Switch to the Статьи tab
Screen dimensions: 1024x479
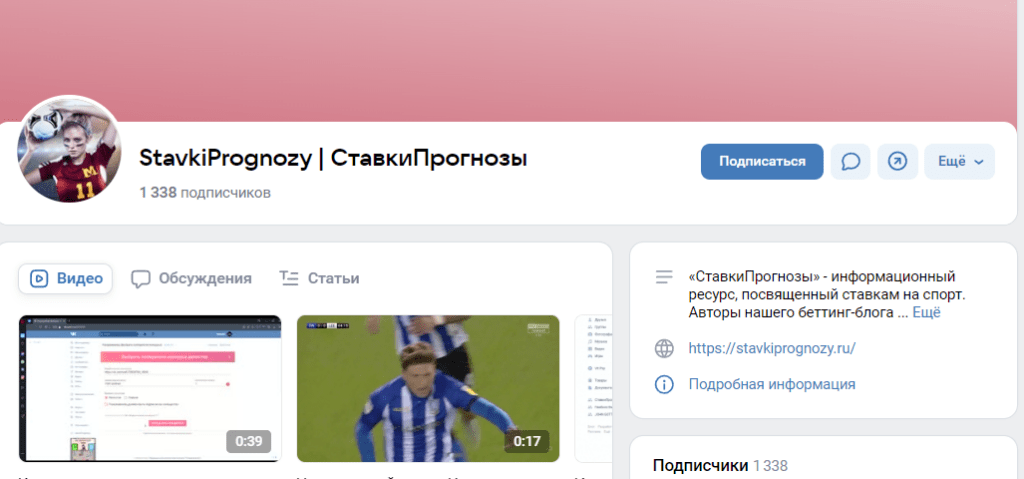pyautogui.click(x=319, y=278)
